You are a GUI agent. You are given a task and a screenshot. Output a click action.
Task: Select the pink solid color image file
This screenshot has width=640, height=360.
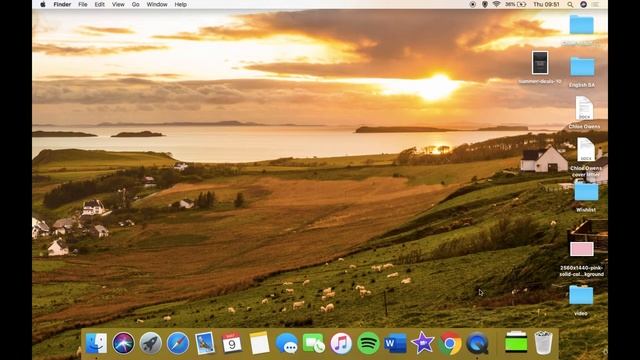tap(582, 249)
